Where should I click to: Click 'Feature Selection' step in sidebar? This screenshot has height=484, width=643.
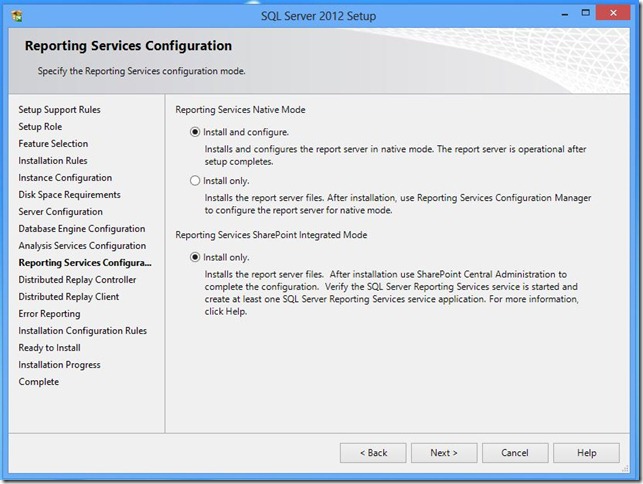53,144
